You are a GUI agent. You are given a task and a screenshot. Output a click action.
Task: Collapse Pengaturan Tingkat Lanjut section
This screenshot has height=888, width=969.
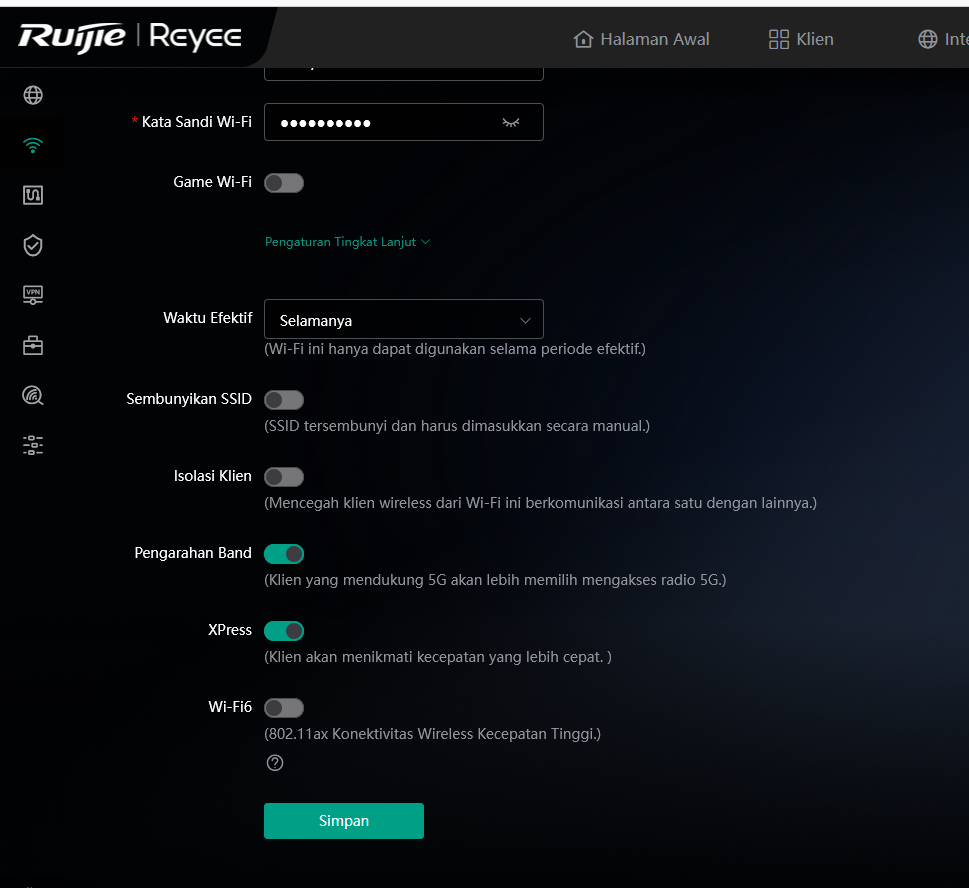click(346, 242)
